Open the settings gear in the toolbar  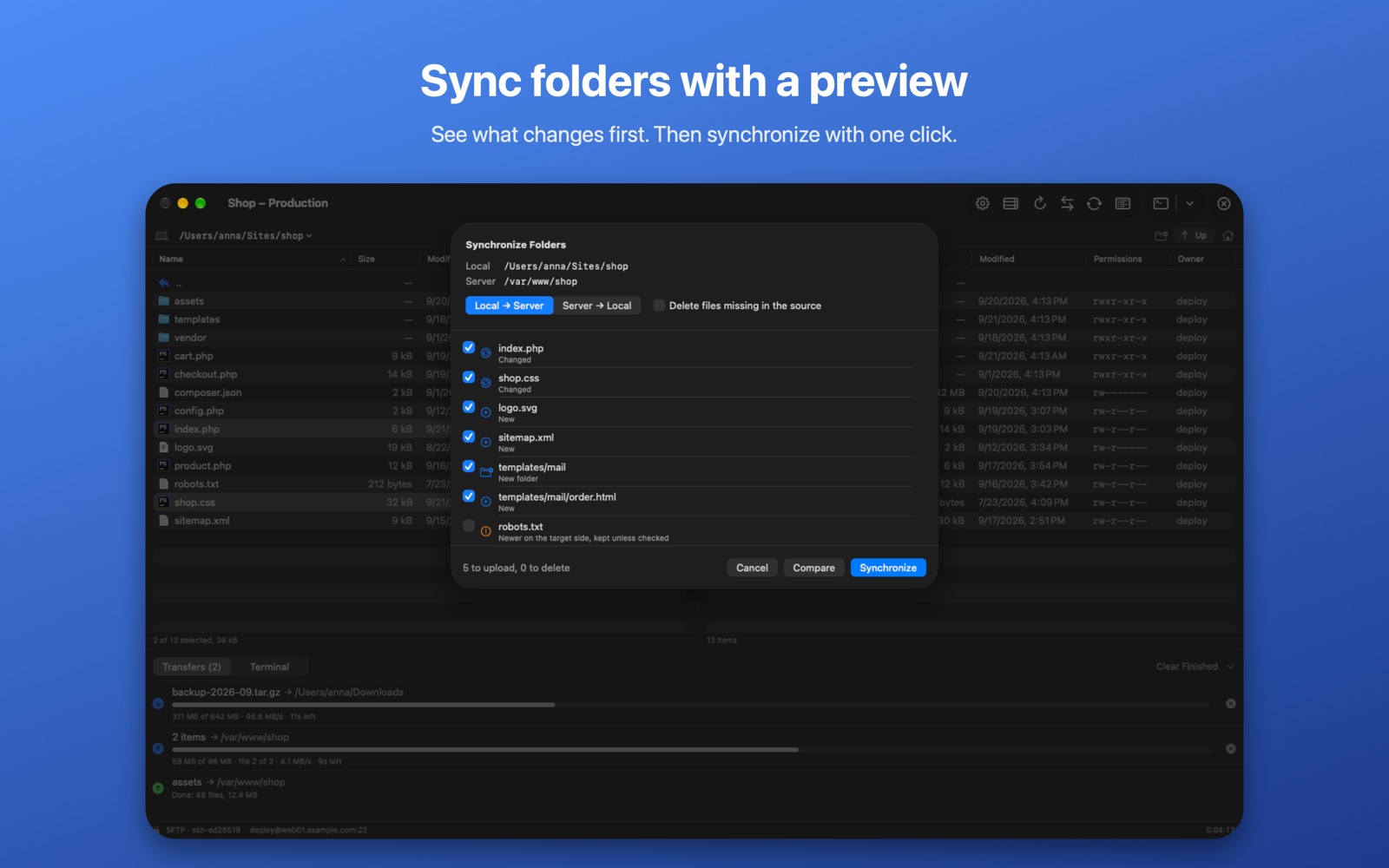point(982,203)
